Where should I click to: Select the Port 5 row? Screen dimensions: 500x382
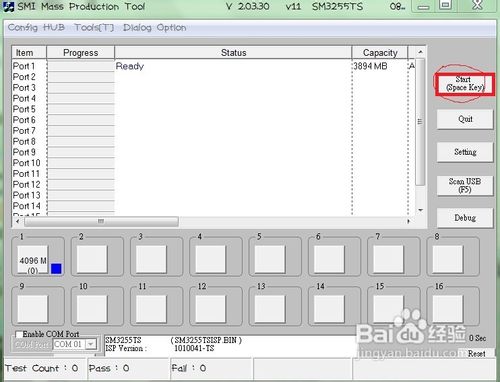point(213,109)
